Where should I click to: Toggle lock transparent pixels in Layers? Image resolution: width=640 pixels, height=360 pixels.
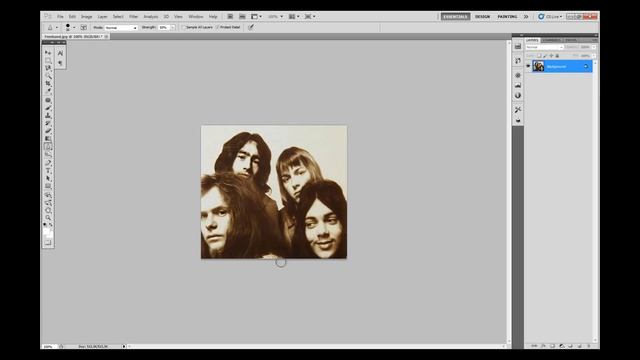(x=539, y=56)
